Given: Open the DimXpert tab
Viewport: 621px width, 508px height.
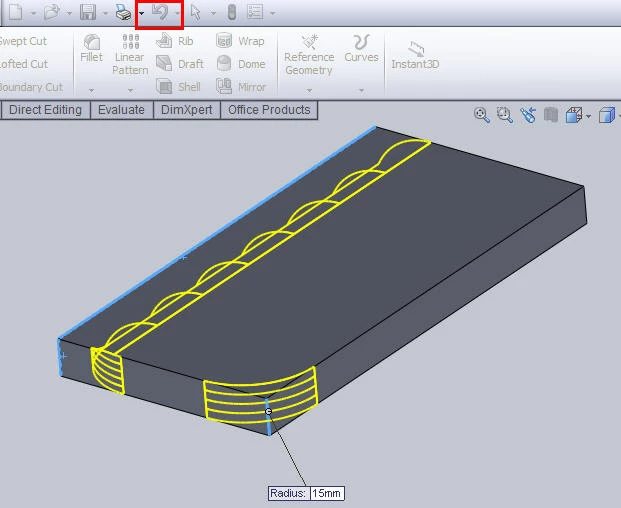Looking at the screenshot, I should [187, 110].
